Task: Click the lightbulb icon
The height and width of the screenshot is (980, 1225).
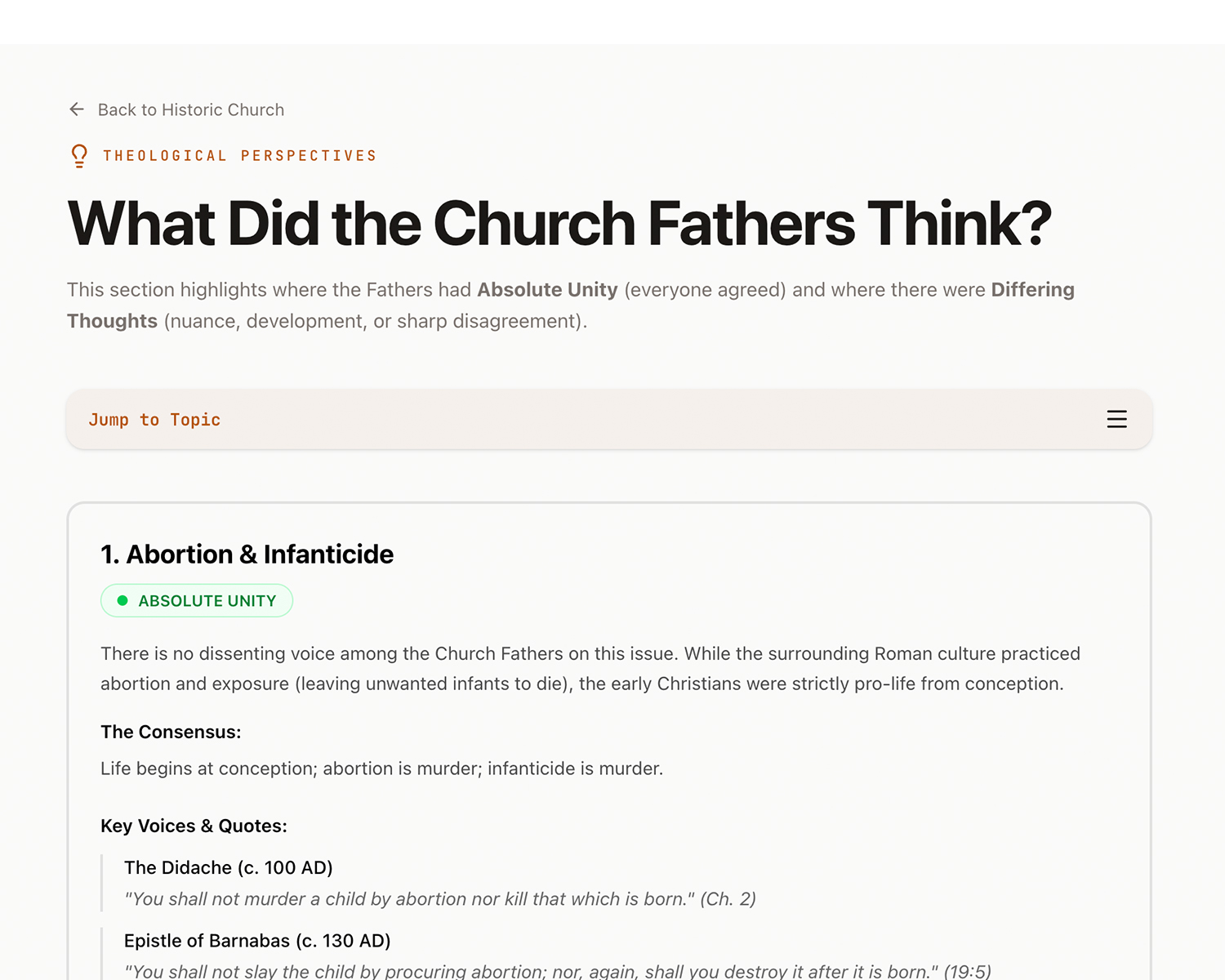Action: [x=79, y=156]
